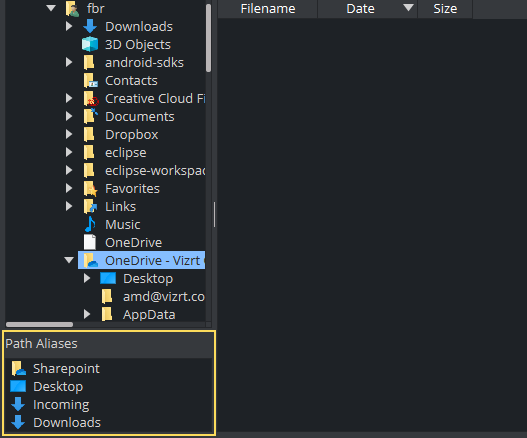The image size is (527, 438).
Task: Click the fbr user folder icon
Action: (73, 9)
